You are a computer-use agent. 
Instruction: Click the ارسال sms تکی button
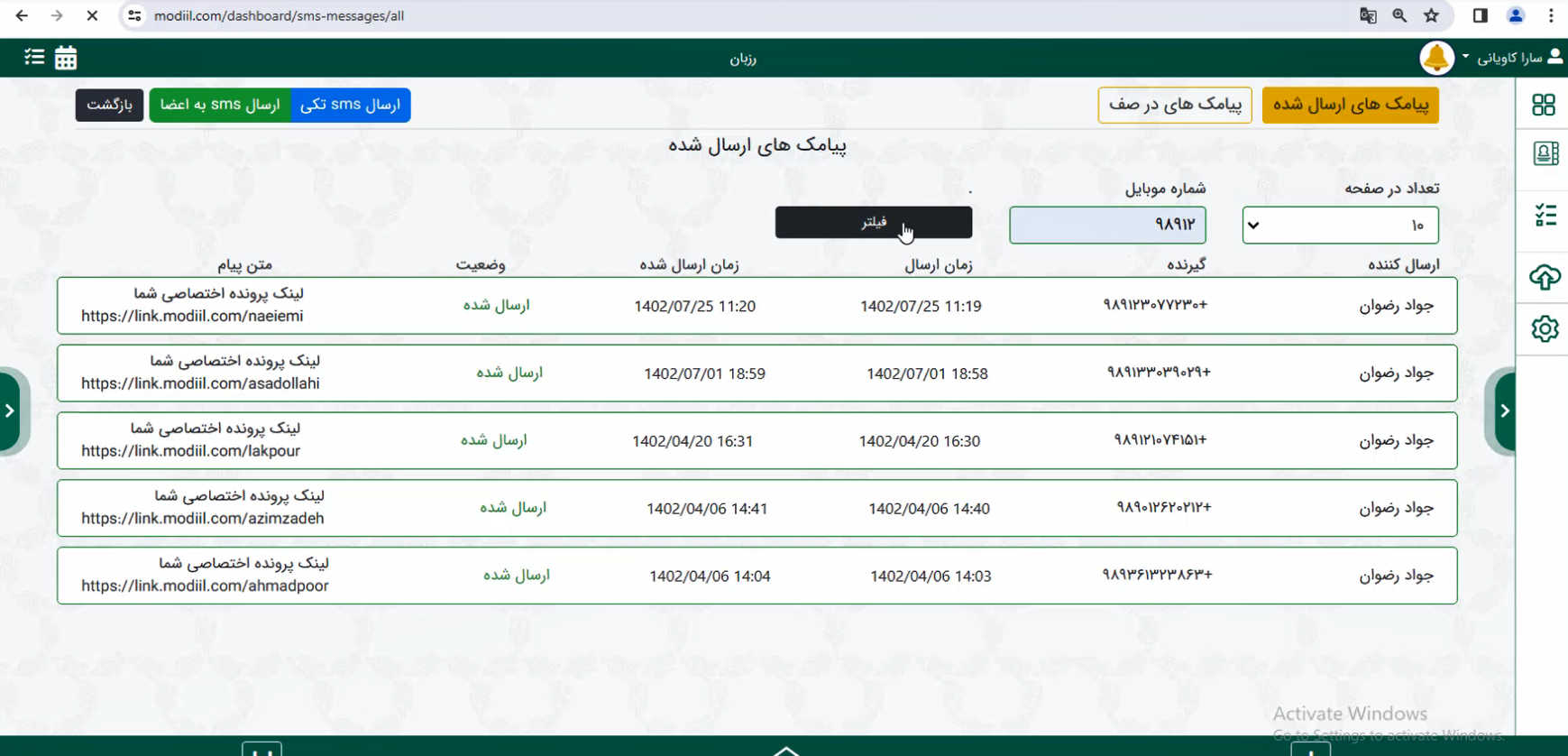[x=350, y=105]
